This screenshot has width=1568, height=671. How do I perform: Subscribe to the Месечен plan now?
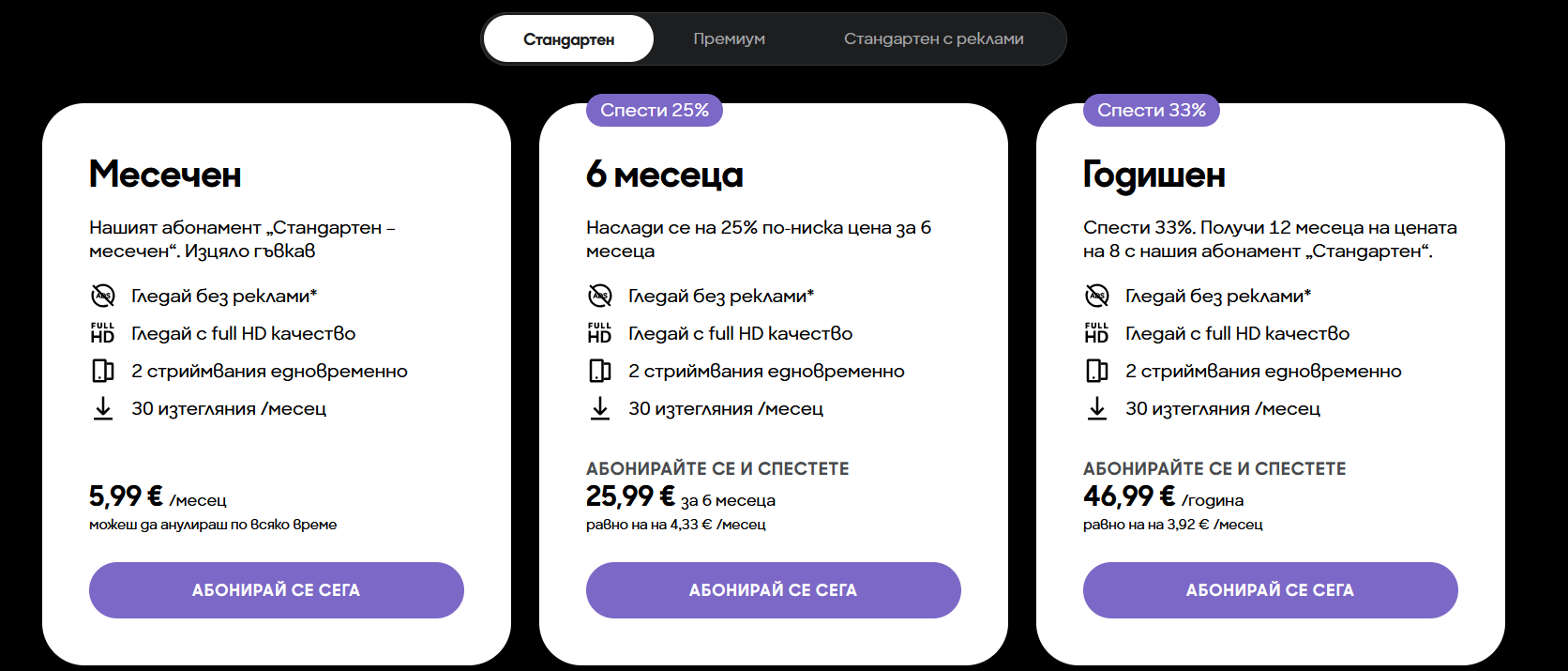pos(276,590)
